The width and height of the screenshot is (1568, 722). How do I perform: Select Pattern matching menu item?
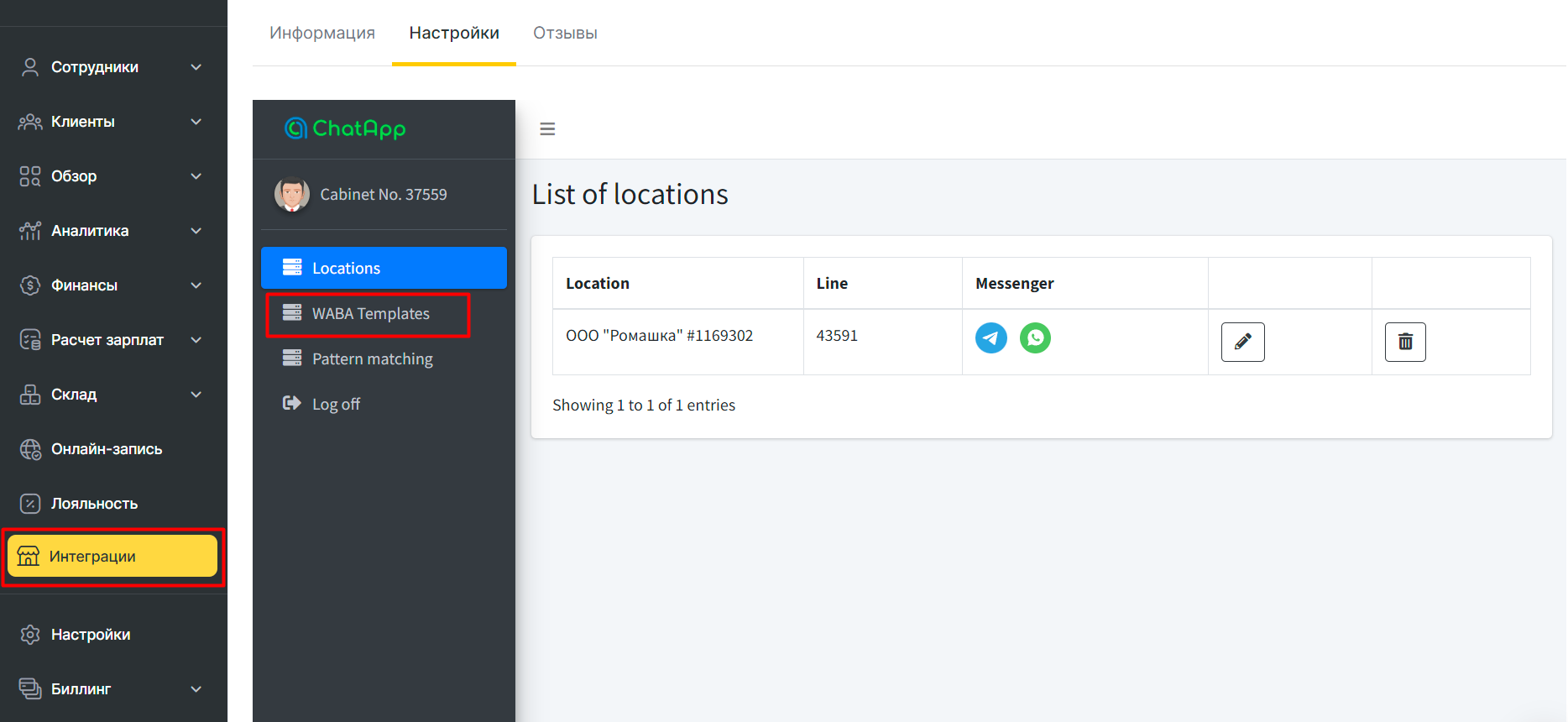372,359
